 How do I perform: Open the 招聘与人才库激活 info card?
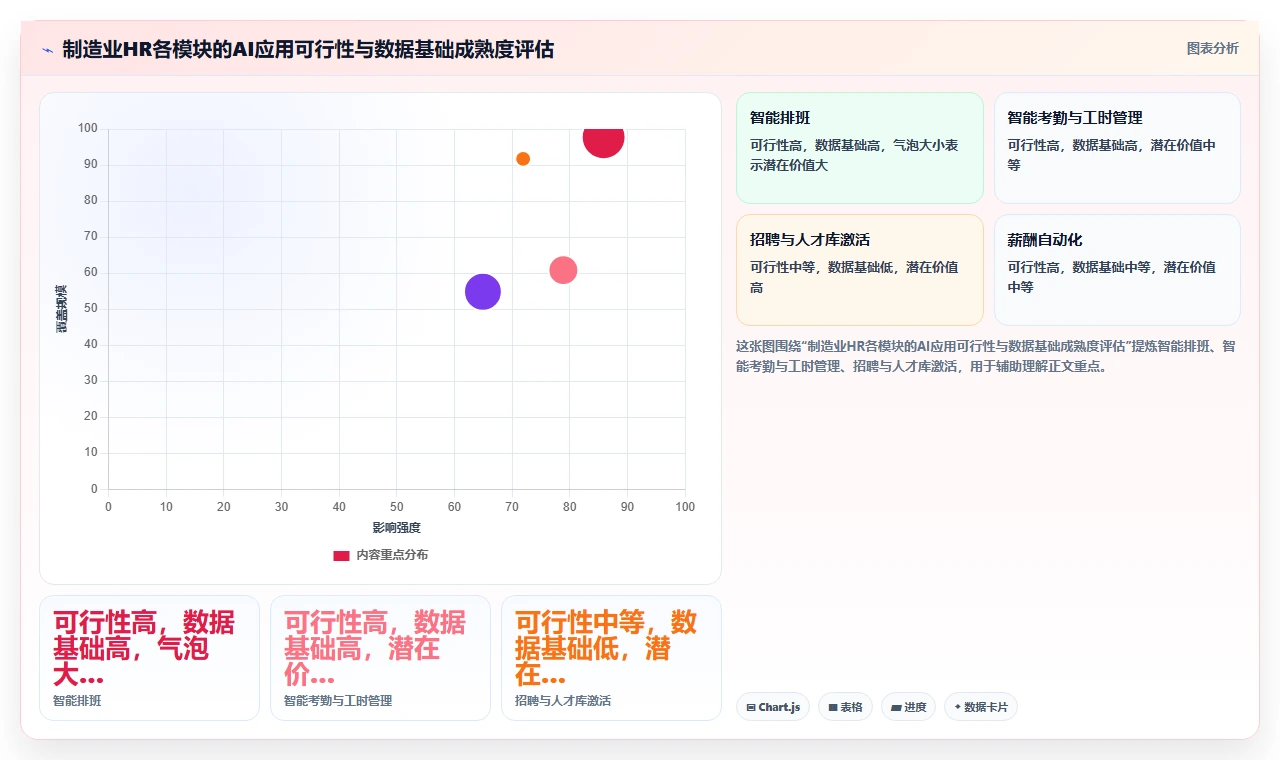tap(860, 270)
